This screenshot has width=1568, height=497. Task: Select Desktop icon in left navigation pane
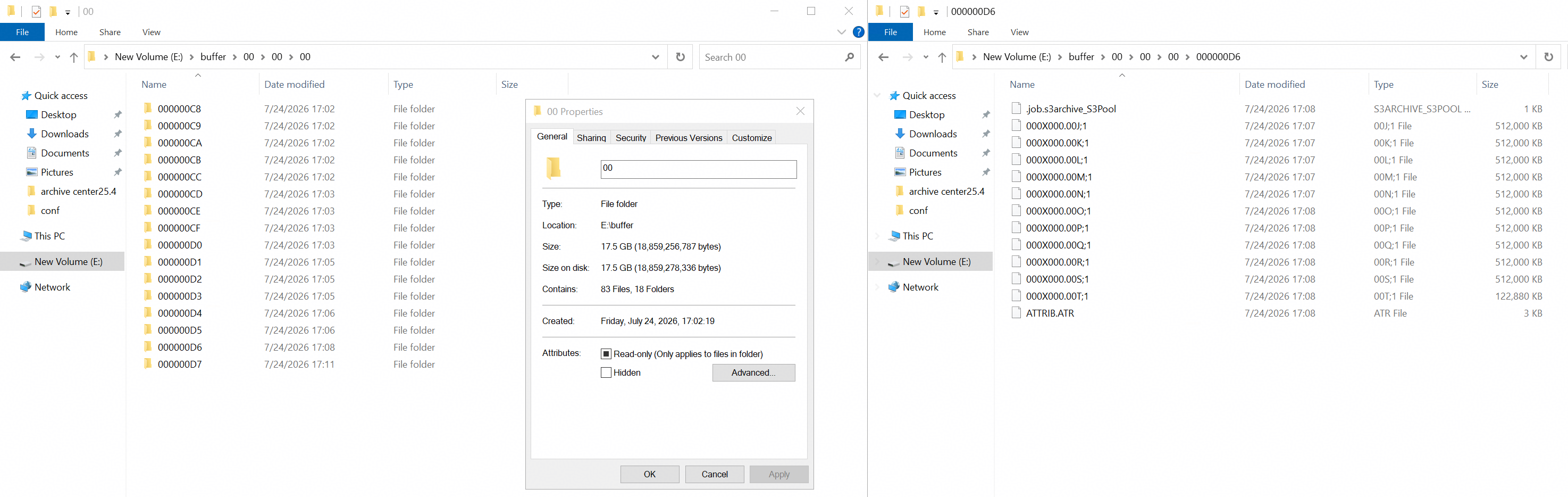(32, 114)
